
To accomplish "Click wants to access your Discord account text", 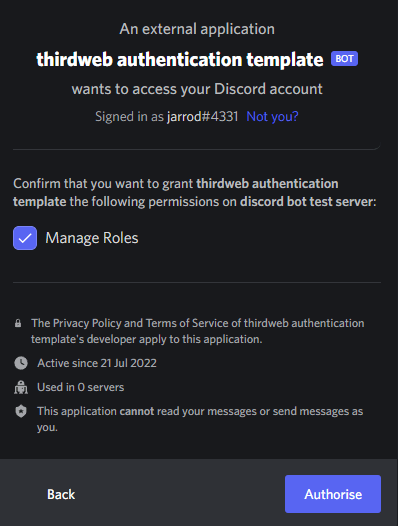I will 197,89.
